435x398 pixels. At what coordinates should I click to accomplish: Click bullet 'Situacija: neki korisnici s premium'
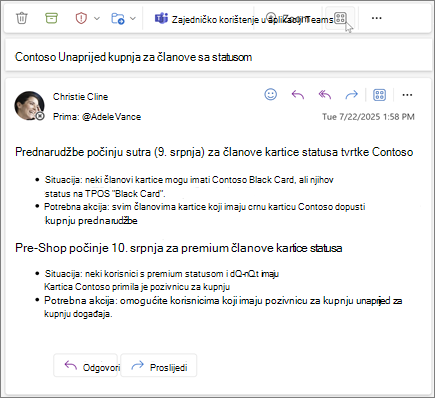(x=162, y=280)
